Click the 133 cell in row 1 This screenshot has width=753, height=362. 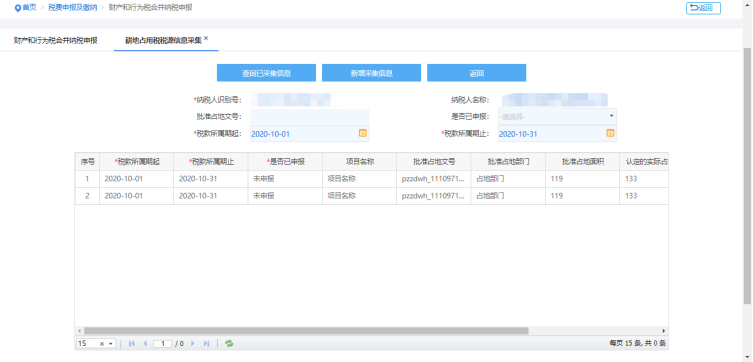644,179
